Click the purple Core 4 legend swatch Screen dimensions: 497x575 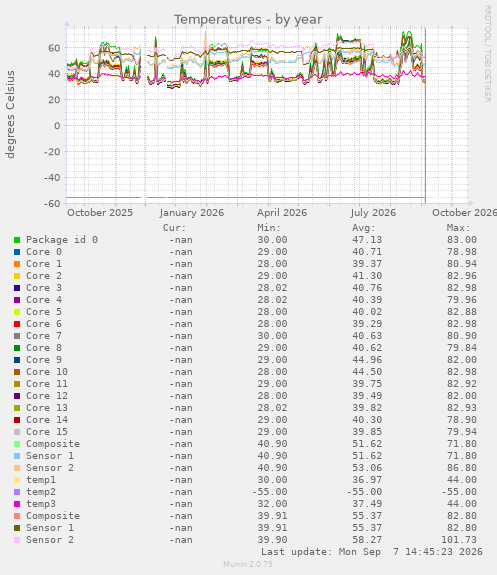pyautogui.click(x=17, y=300)
